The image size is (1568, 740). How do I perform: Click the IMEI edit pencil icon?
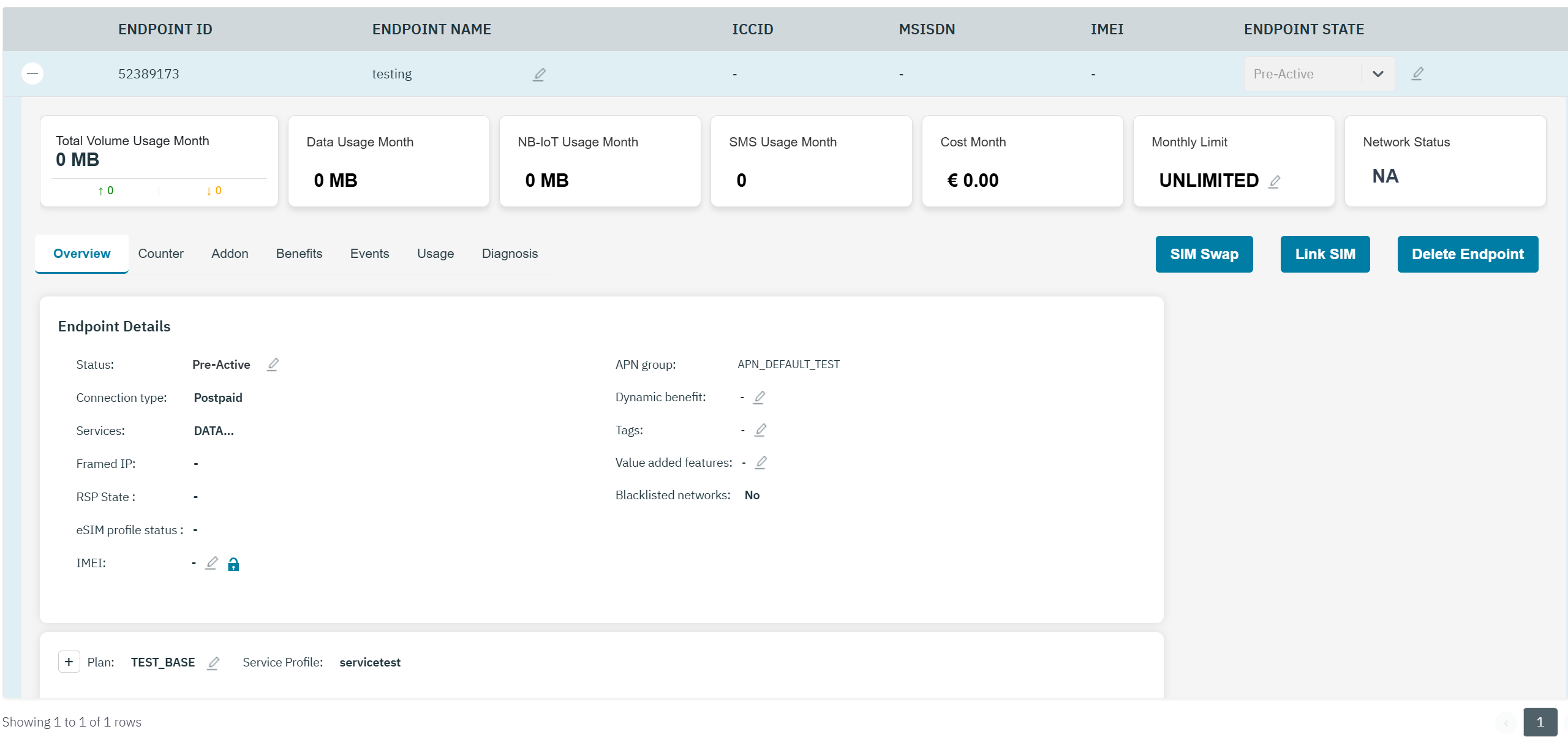211,563
